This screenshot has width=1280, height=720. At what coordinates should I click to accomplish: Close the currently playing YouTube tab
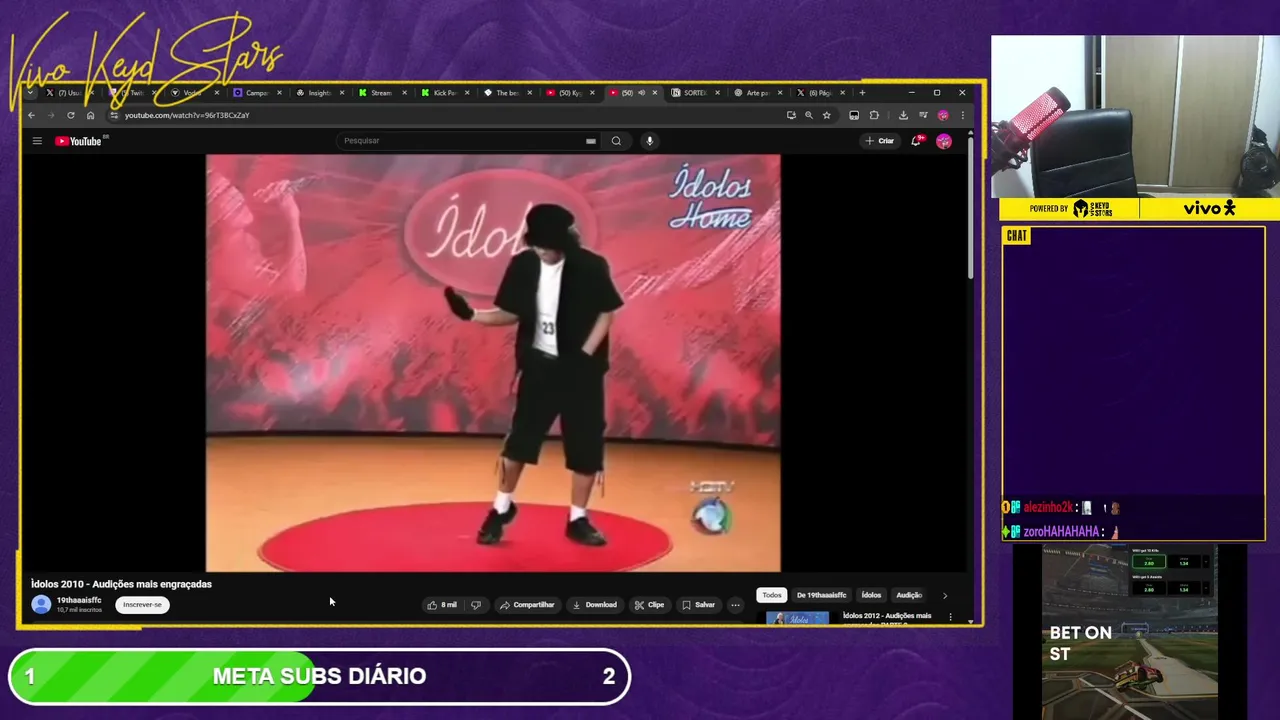(x=655, y=93)
